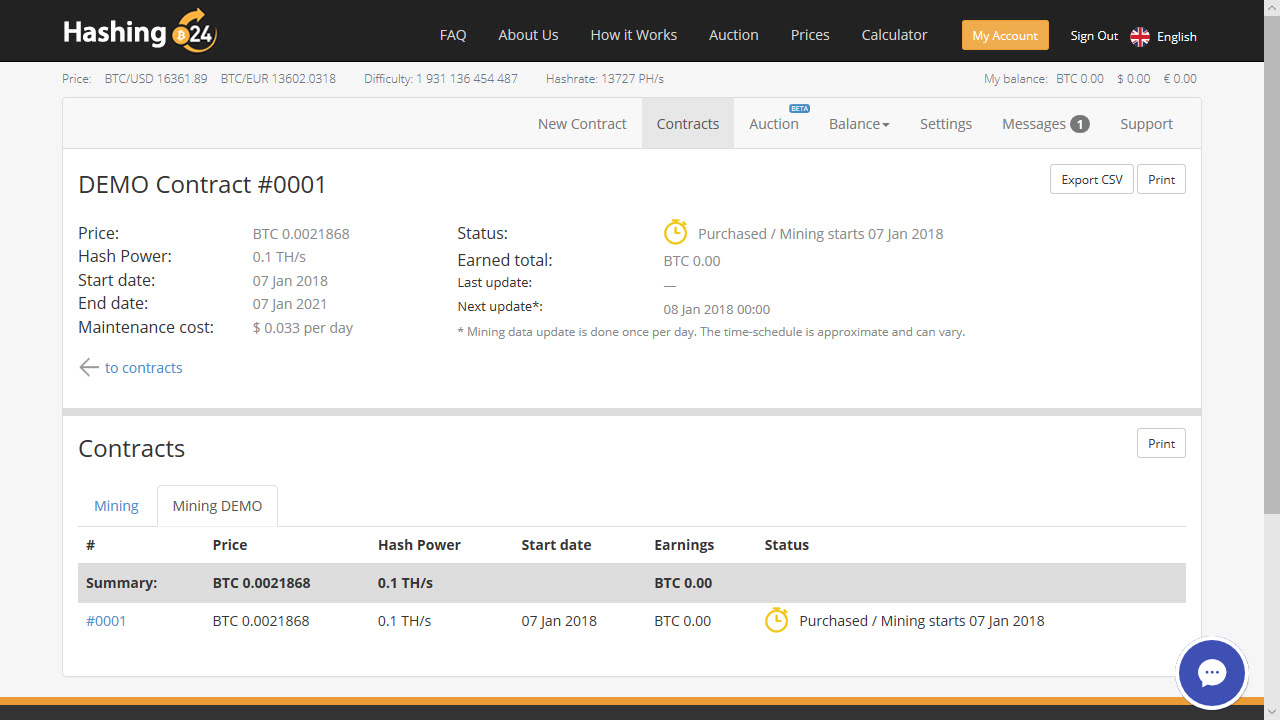Screen dimensions: 1280x720
Task: Click the Difficulty value text
Action: pyautogui.click(x=441, y=78)
